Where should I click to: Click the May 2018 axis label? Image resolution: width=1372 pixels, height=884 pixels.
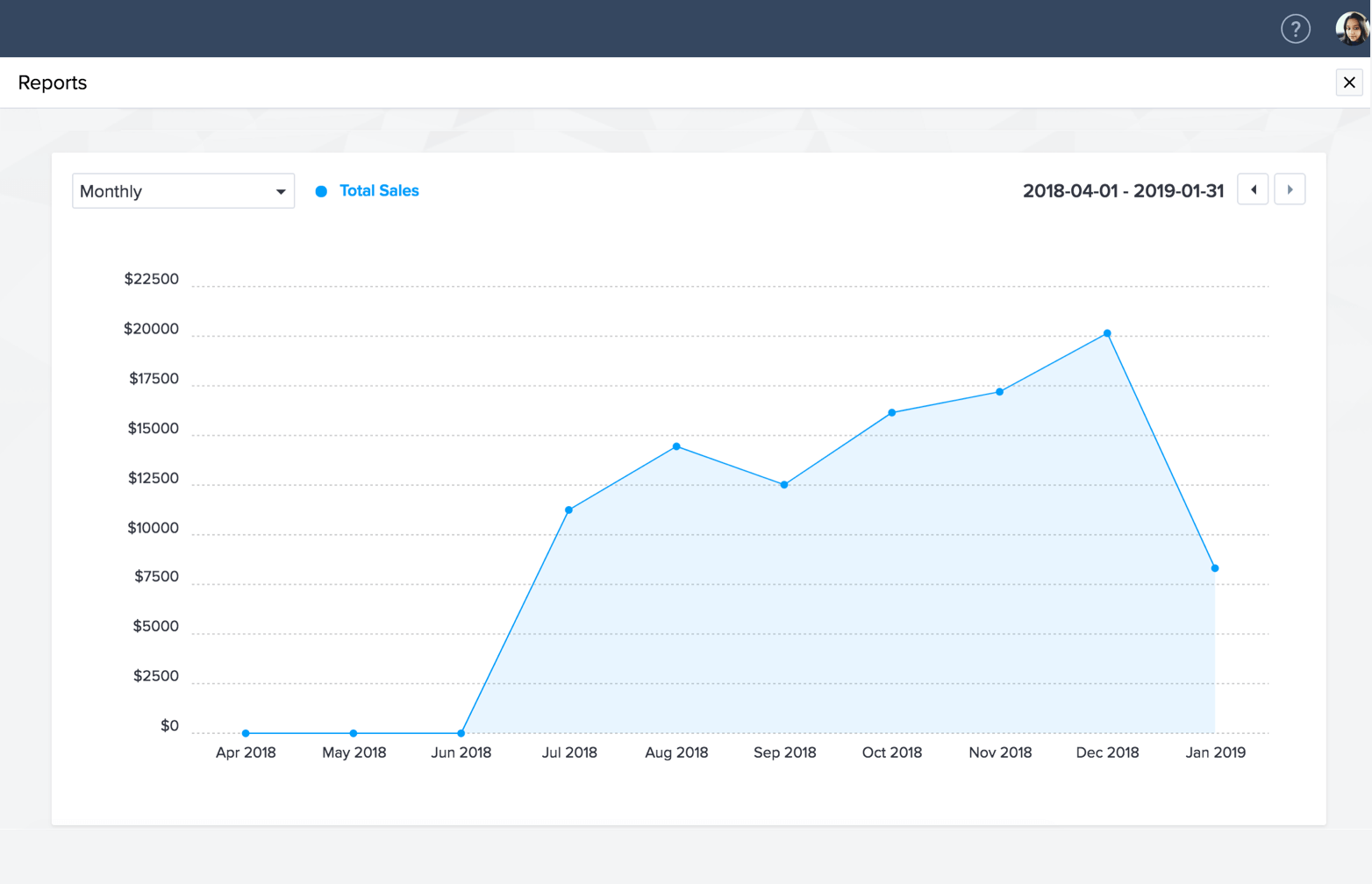point(354,752)
